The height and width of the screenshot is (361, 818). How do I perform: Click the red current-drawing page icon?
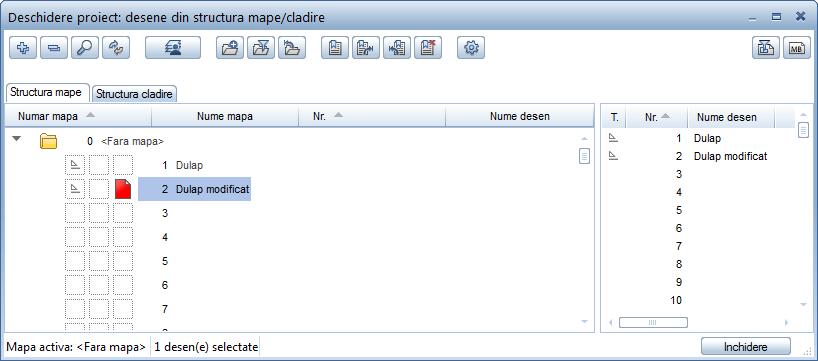[x=123, y=189]
